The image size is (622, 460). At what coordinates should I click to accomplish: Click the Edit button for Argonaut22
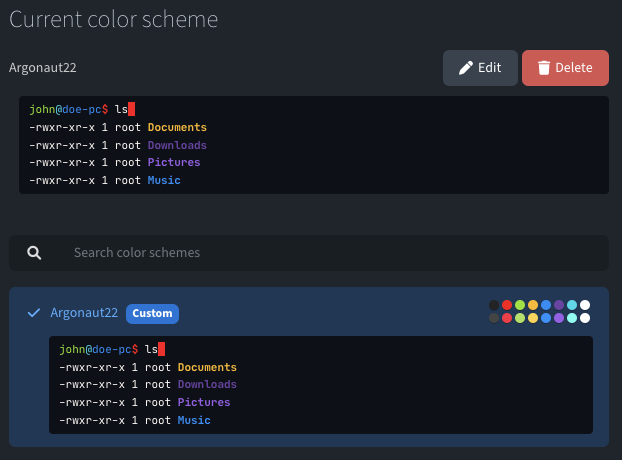[x=480, y=68]
